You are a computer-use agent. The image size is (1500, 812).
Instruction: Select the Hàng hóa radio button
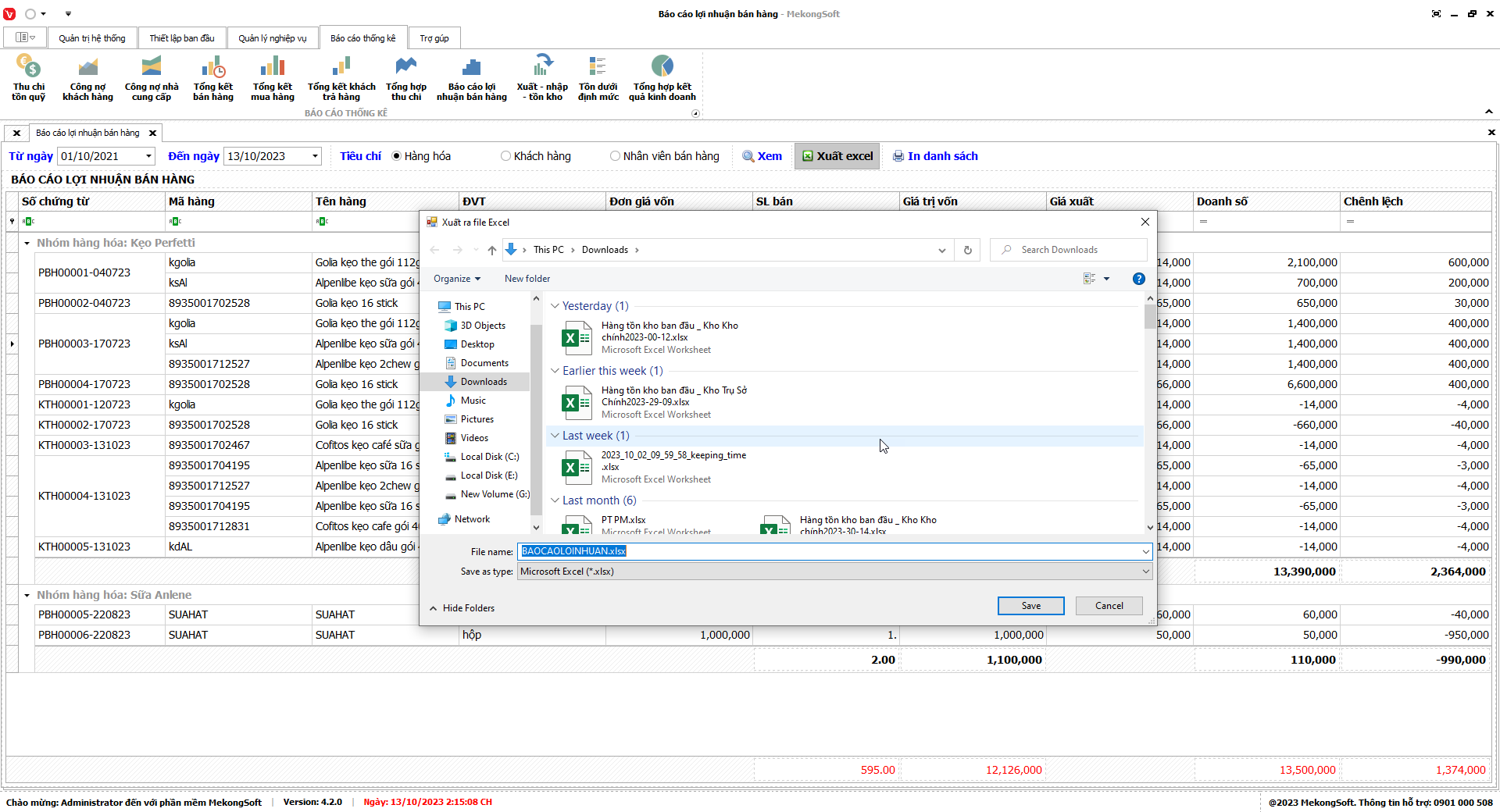pyautogui.click(x=397, y=156)
